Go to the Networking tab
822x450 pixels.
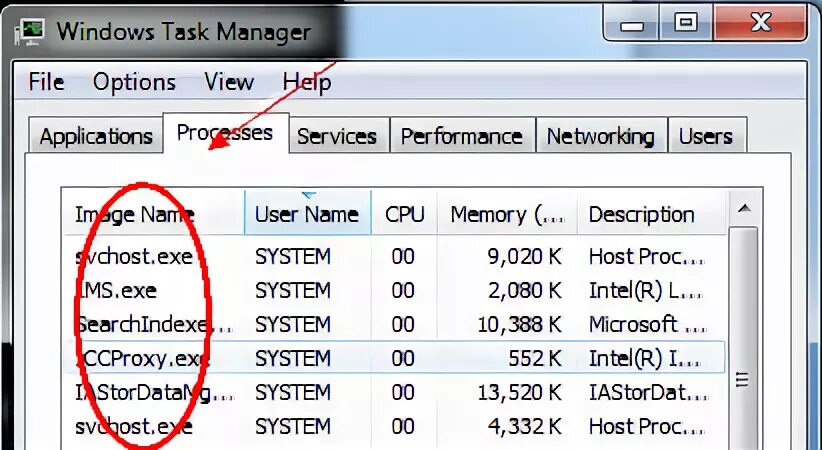coord(601,136)
